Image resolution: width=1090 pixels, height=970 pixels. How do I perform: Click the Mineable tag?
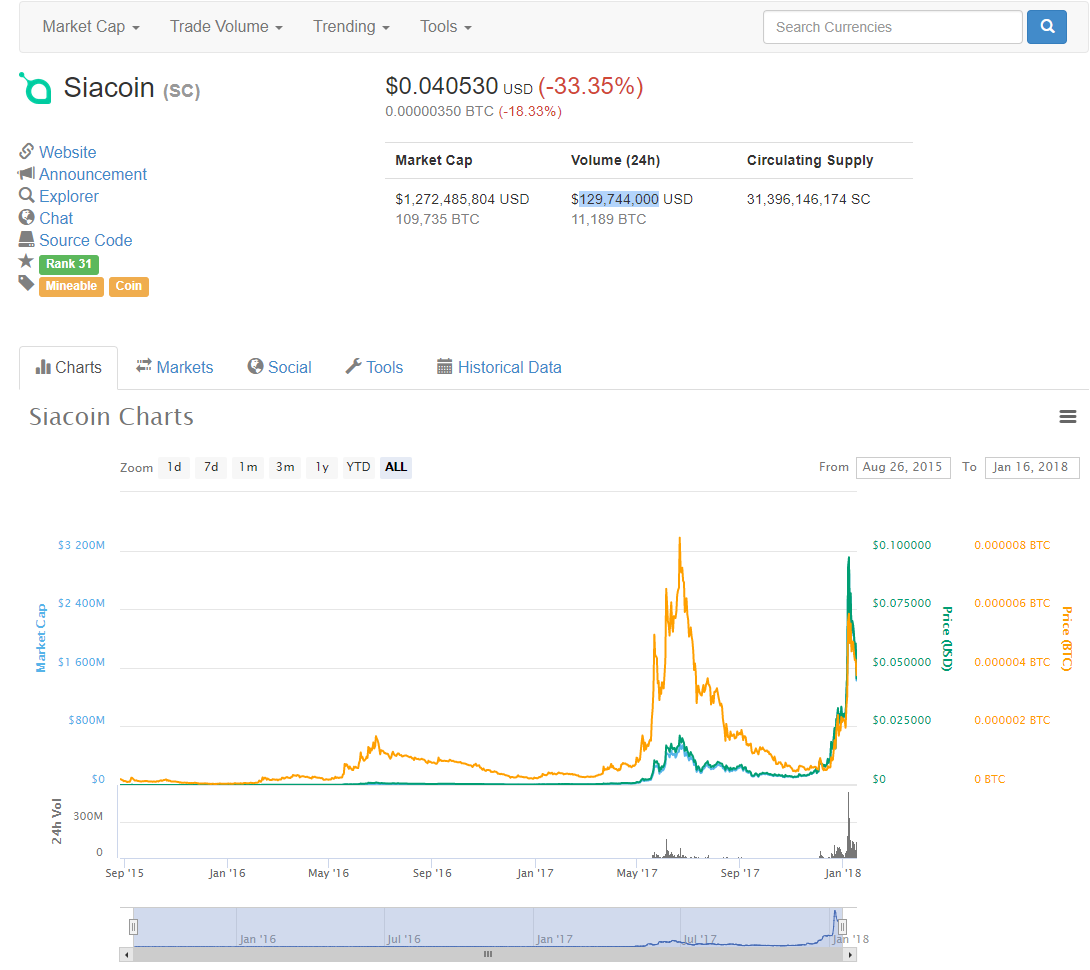click(71, 286)
